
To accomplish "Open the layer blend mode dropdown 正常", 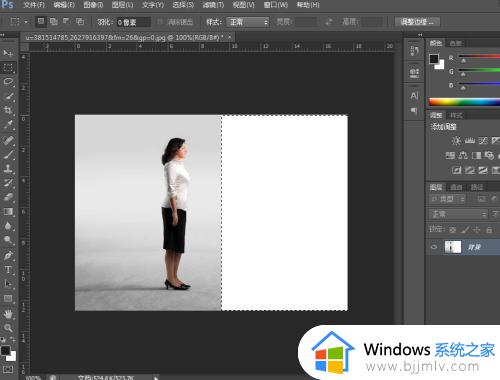I will pos(459,214).
